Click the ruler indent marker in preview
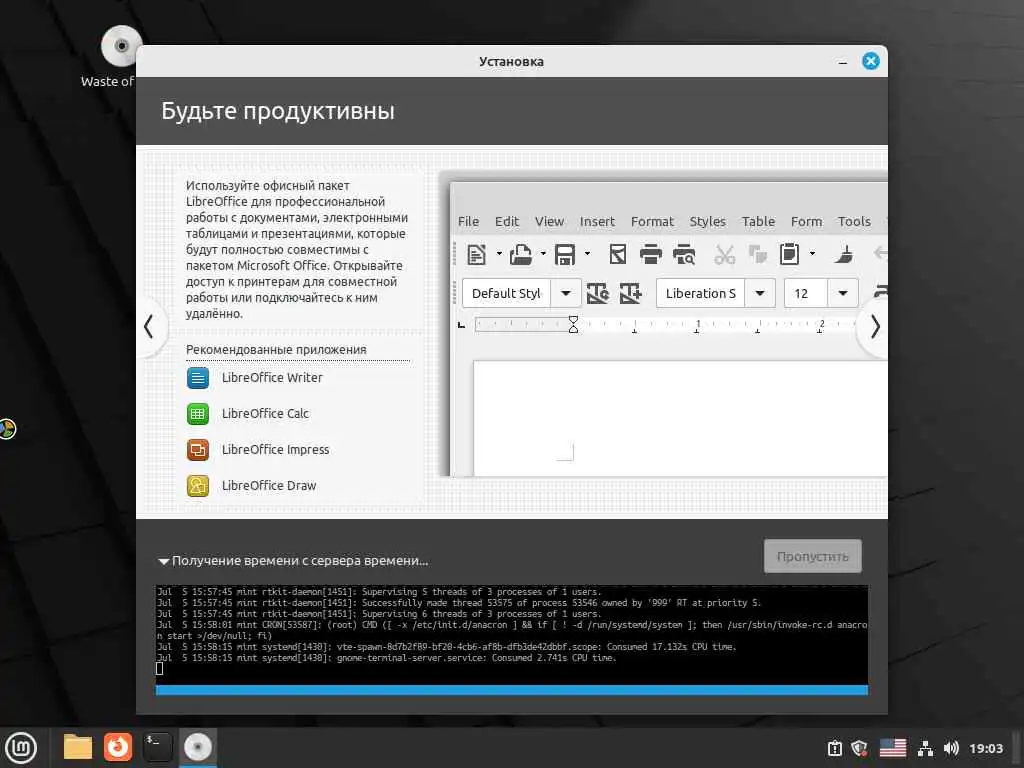Image resolution: width=1024 pixels, height=768 pixels. (573, 324)
